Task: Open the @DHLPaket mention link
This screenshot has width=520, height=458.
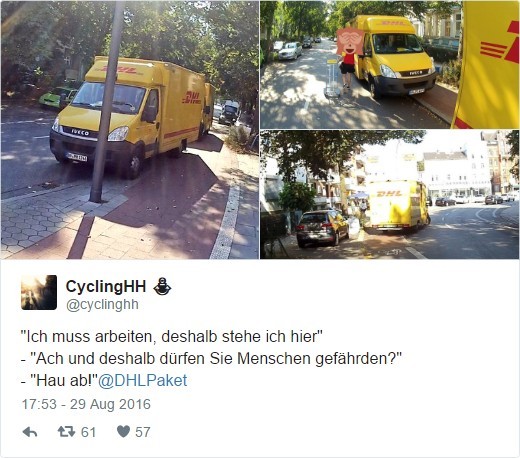Action: [x=142, y=380]
